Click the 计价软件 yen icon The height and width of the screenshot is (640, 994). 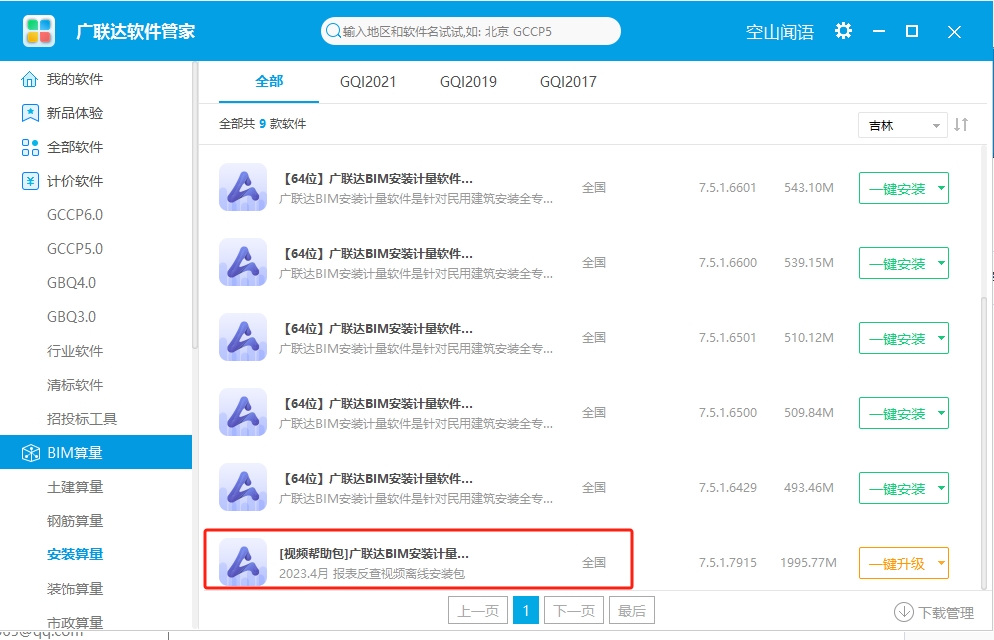tap(30, 181)
